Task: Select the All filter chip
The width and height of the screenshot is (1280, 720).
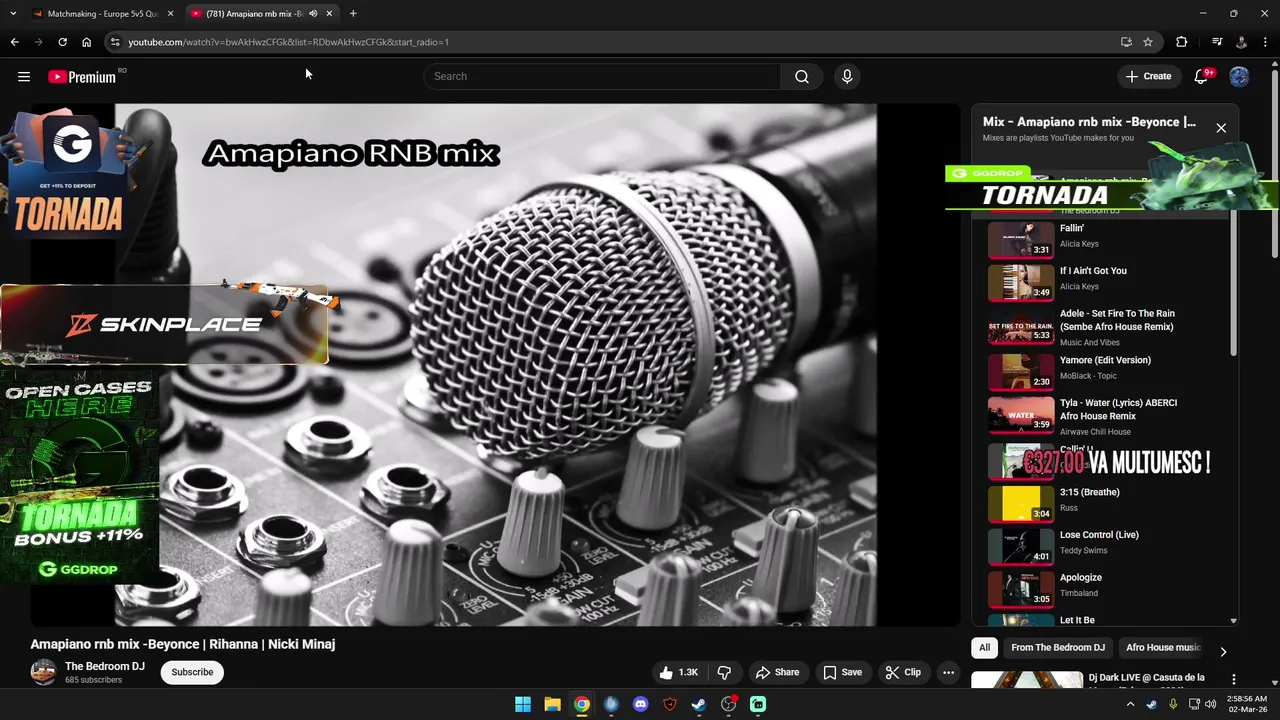Action: point(985,647)
